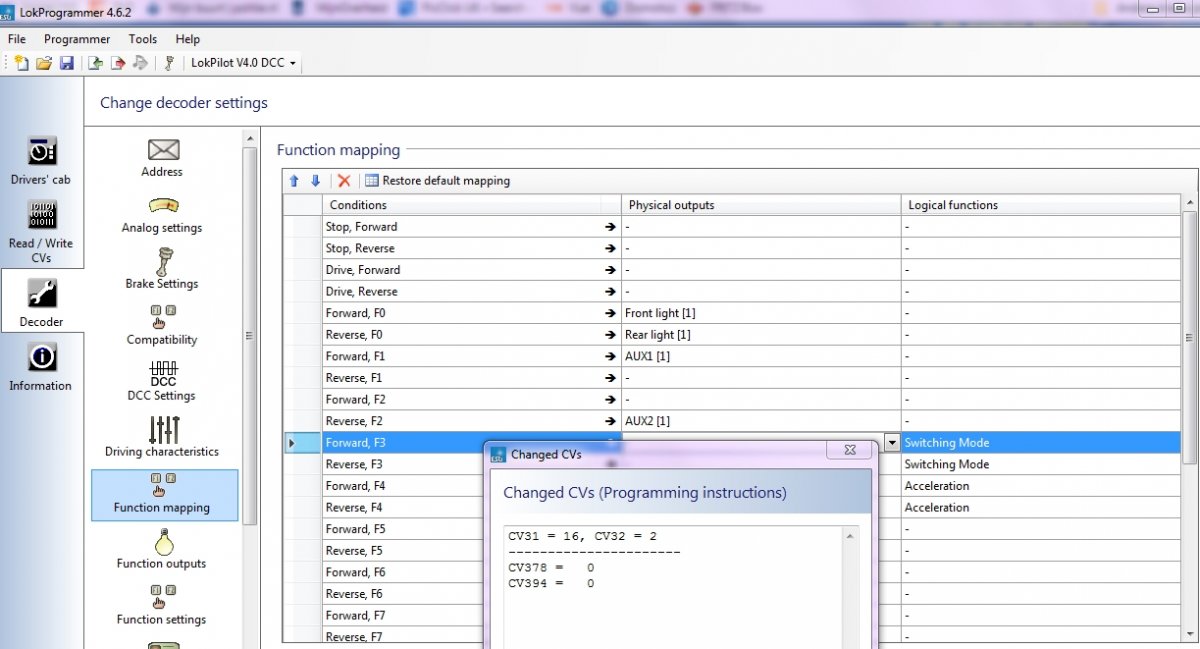Open the Driving characteristics page
The height and width of the screenshot is (649, 1200).
click(162, 438)
